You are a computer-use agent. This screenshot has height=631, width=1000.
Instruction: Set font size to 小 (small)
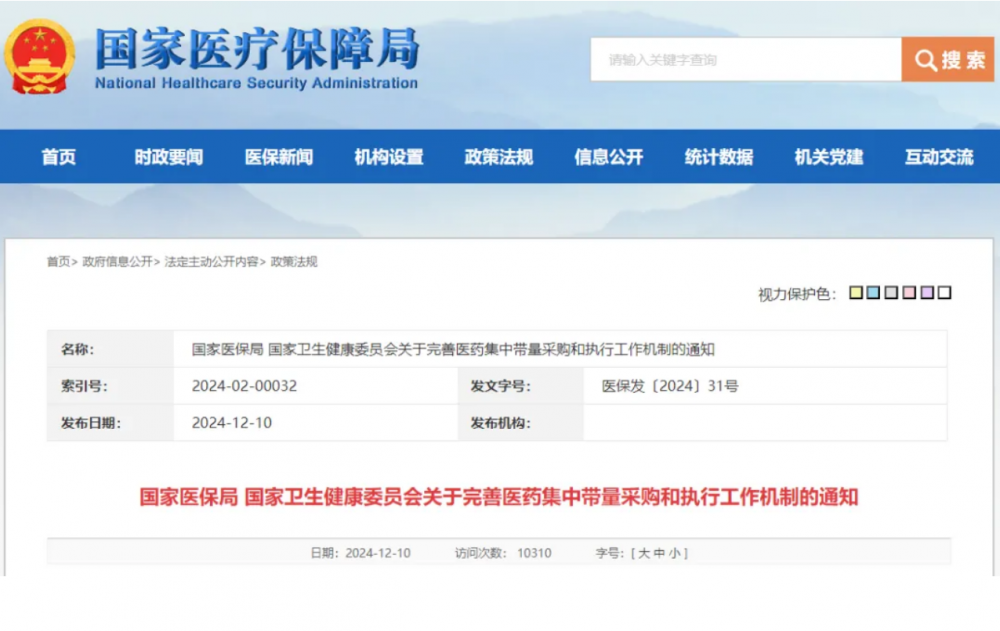(674, 553)
